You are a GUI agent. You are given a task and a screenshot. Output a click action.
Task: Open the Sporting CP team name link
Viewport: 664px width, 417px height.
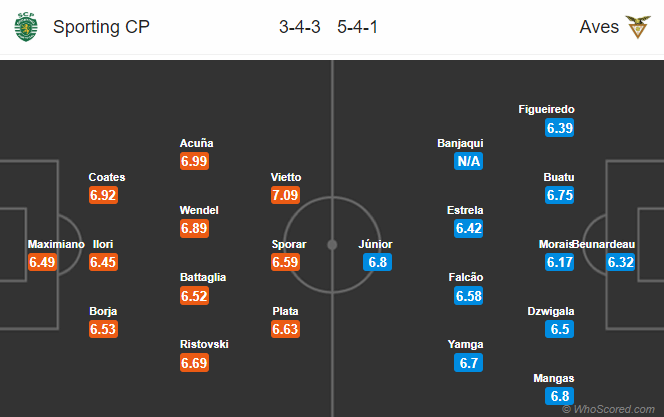[101, 27]
